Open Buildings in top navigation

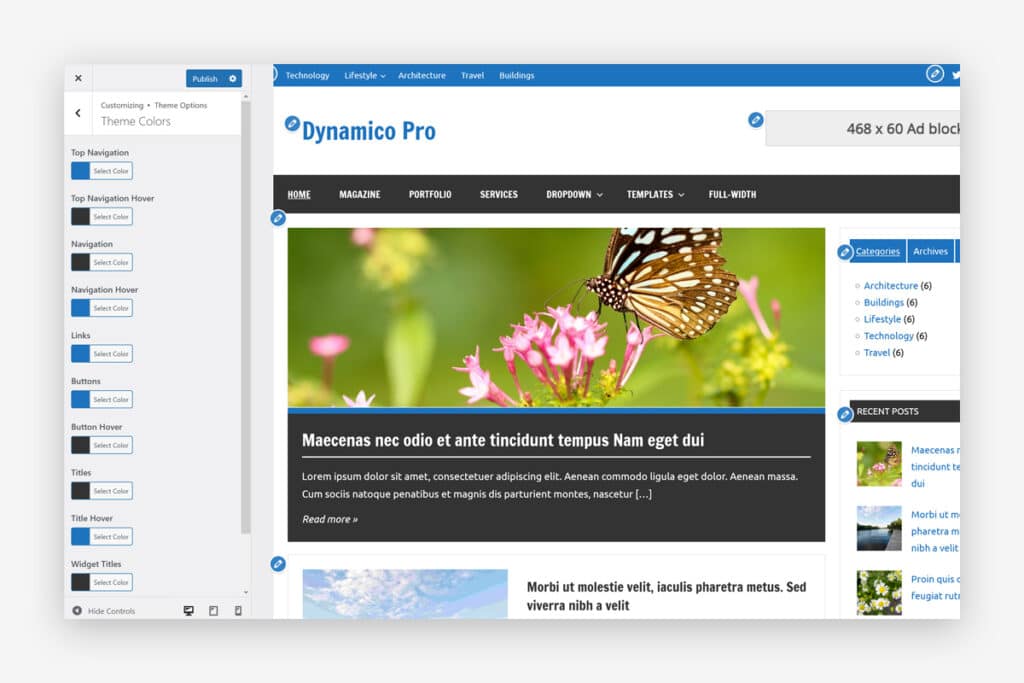[x=517, y=76]
